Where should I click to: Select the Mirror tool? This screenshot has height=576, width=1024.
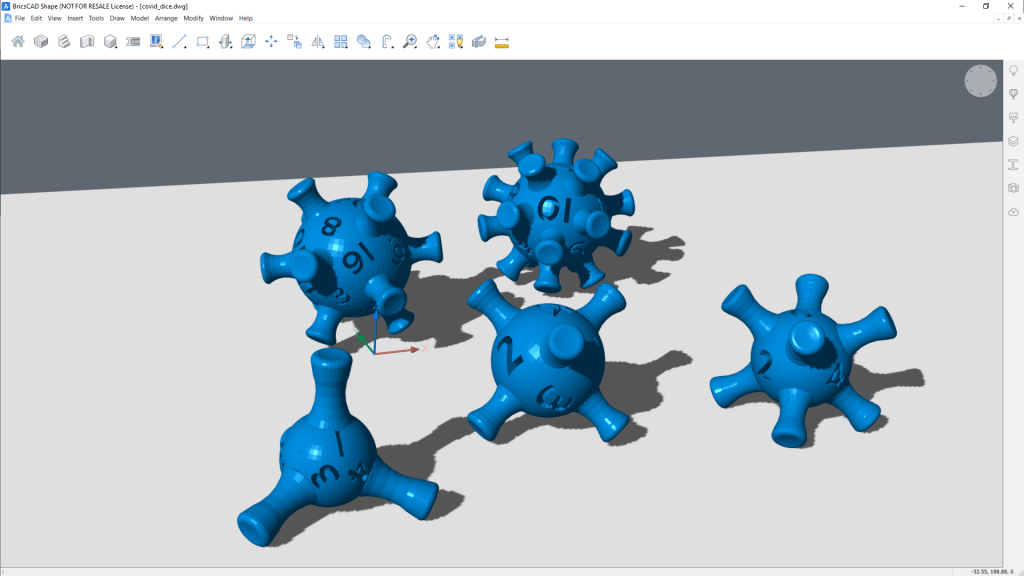317,41
